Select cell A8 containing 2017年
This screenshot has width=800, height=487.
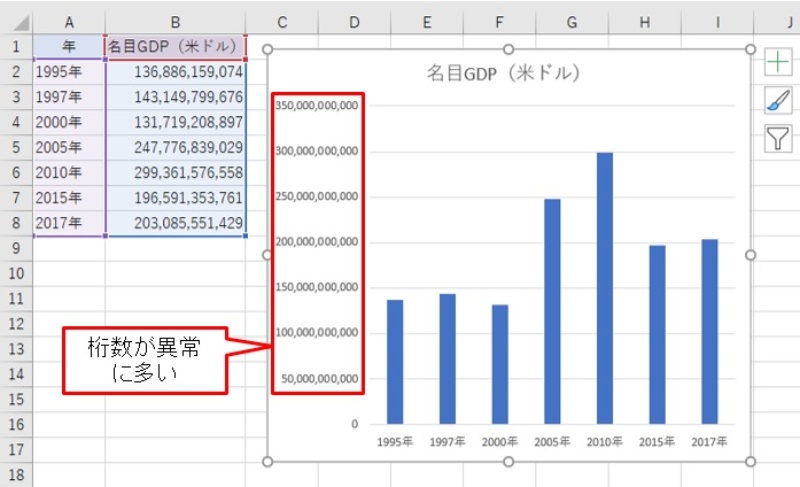click(68, 223)
